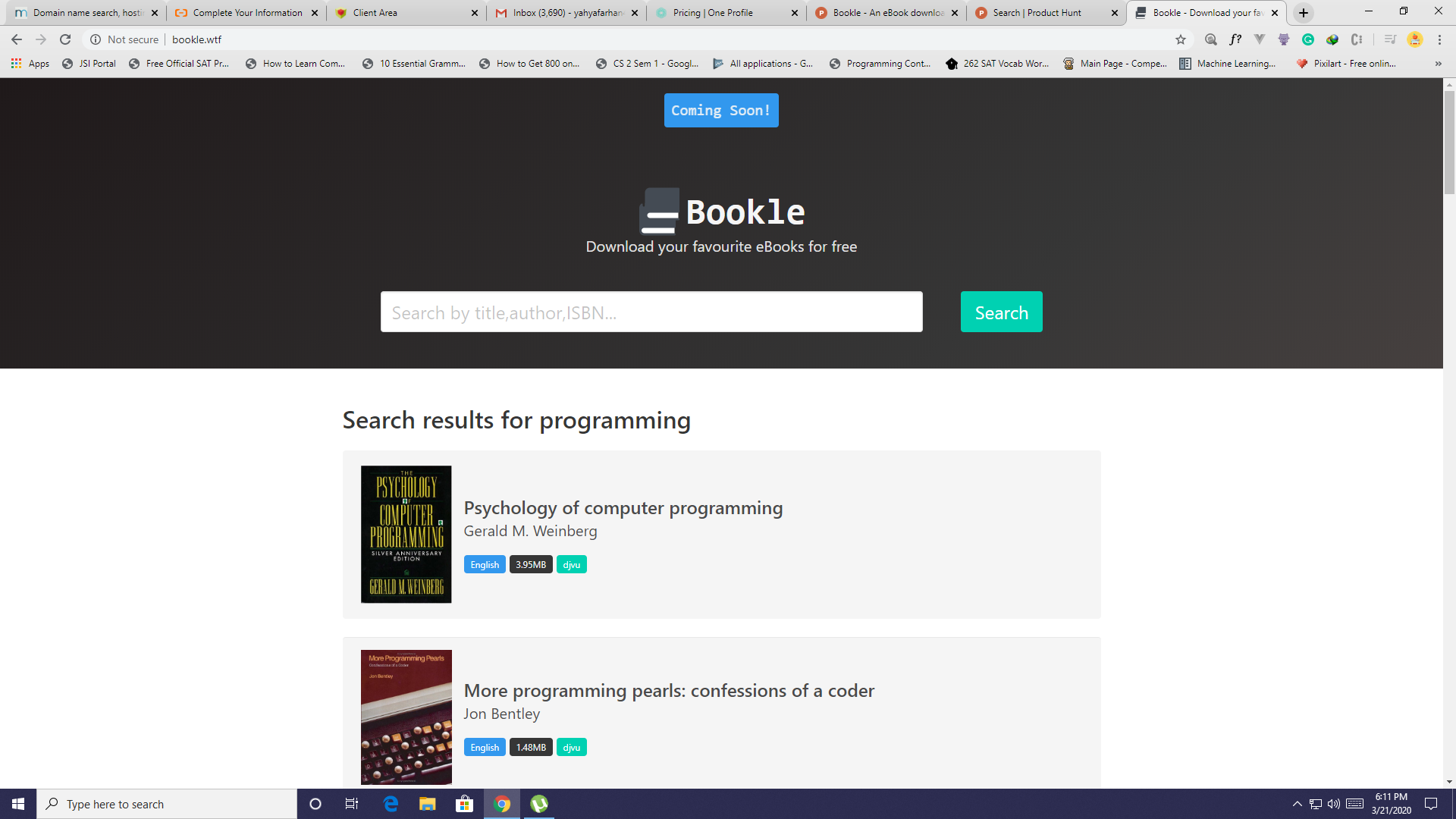Click the Bookle book logo icon

click(x=659, y=211)
